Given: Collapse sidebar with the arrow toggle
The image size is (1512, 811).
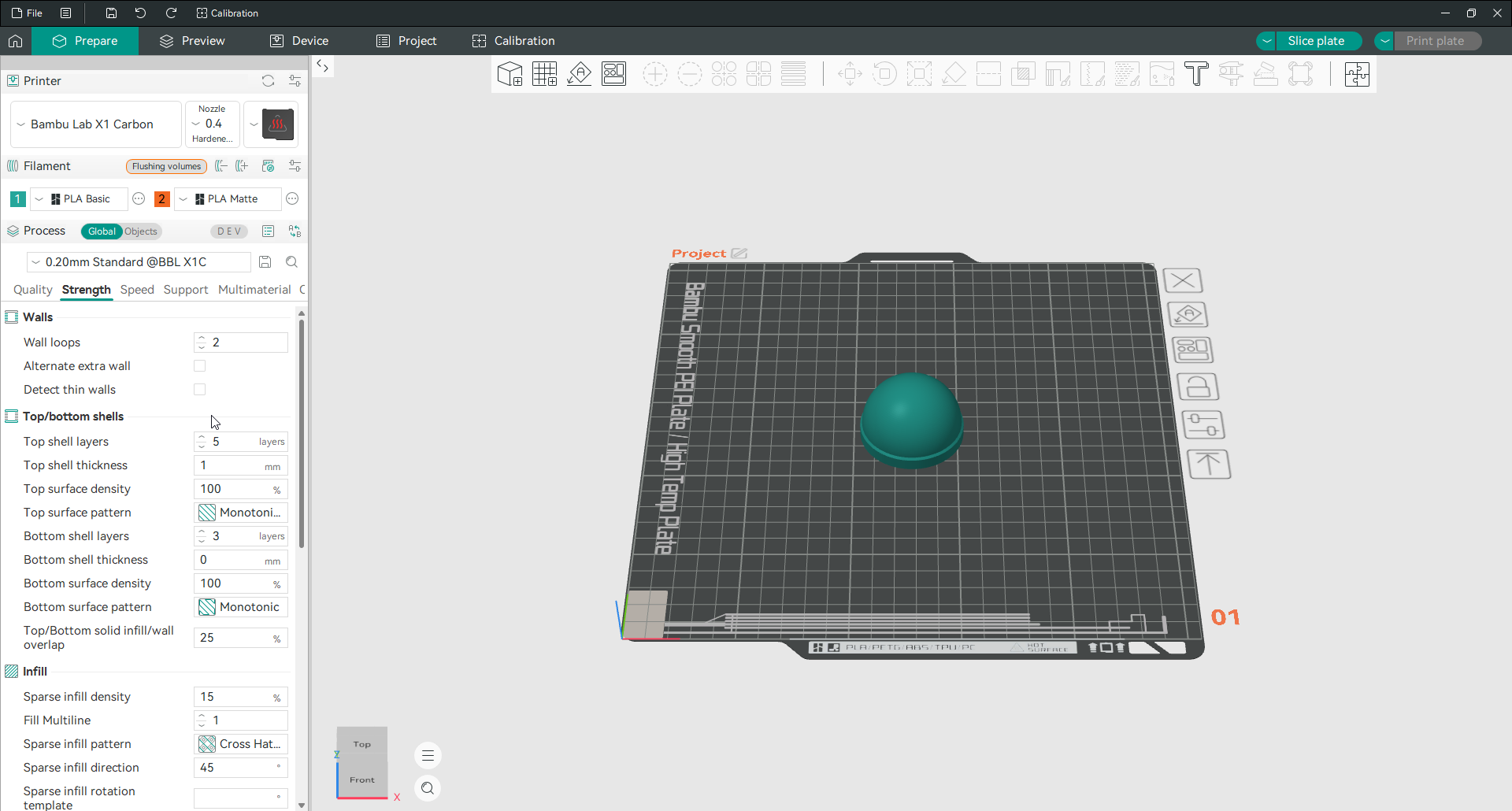Looking at the screenshot, I should click(x=322, y=66).
